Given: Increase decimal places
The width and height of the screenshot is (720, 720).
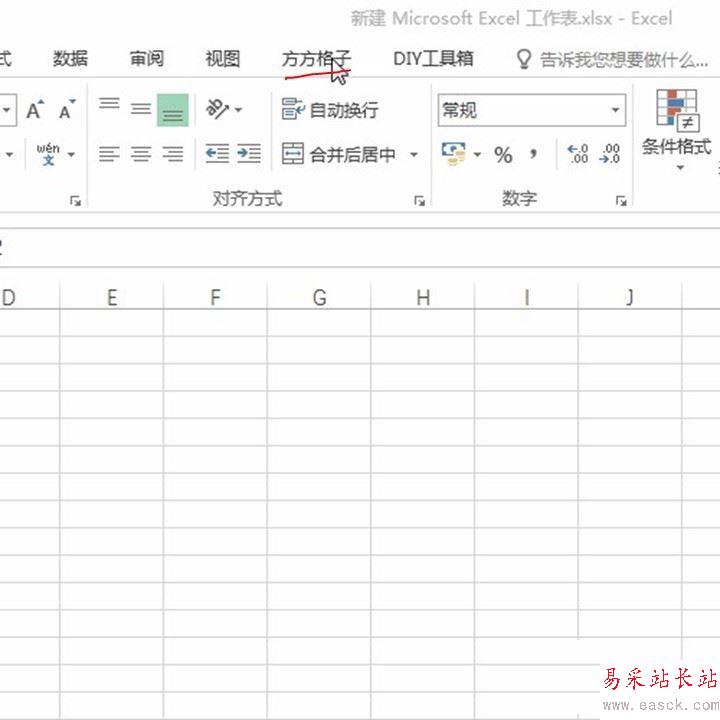Looking at the screenshot, I should 578,154.
